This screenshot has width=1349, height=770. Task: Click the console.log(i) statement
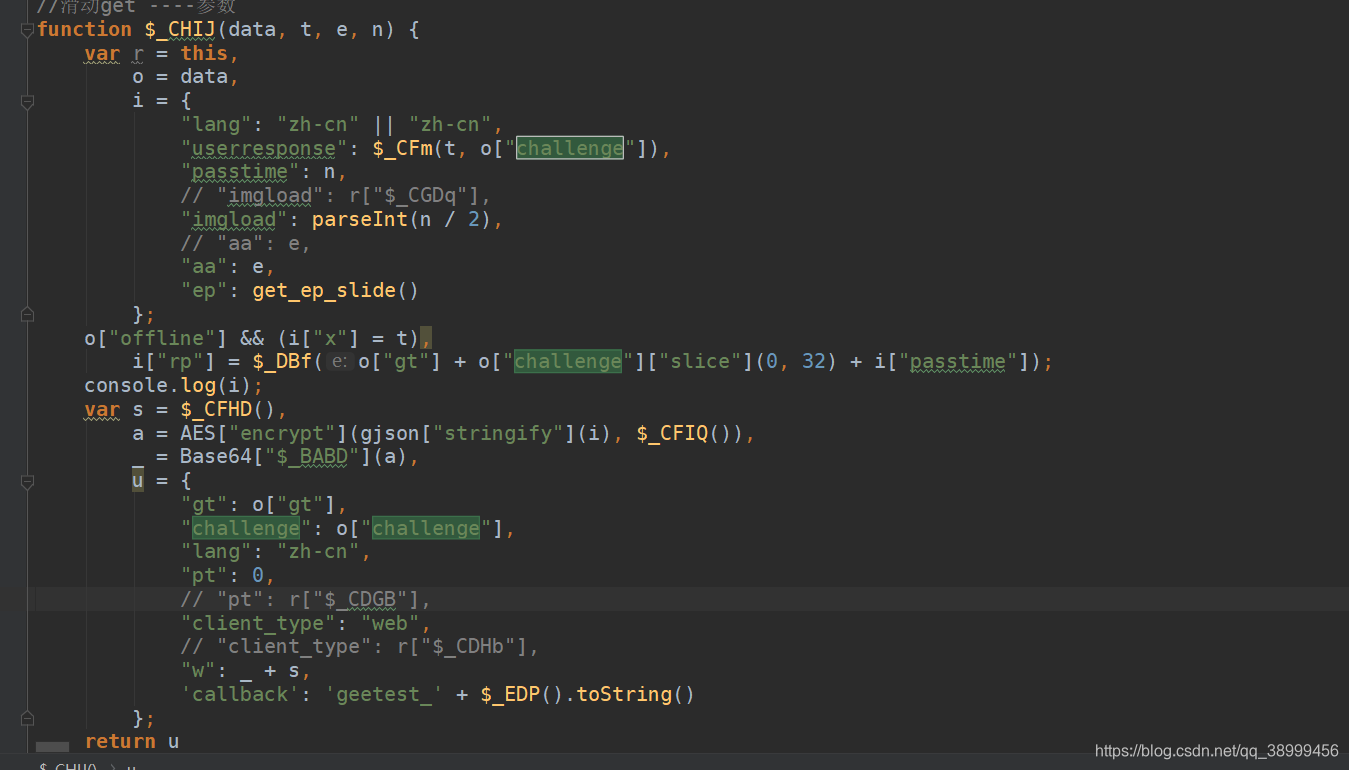tap(174, 386)
